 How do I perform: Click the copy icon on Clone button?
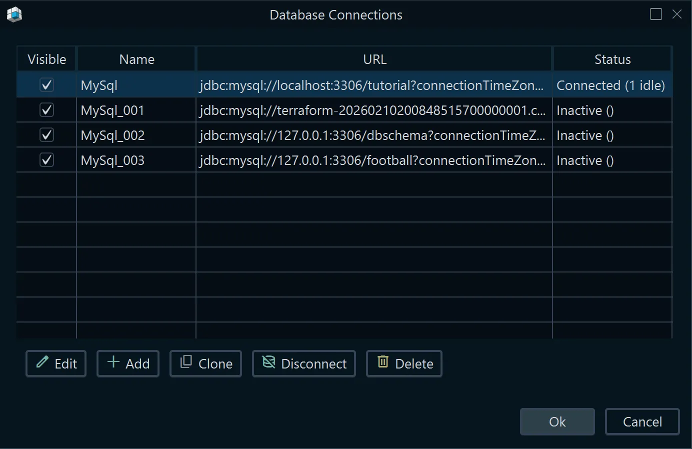[x=186, y=362]
